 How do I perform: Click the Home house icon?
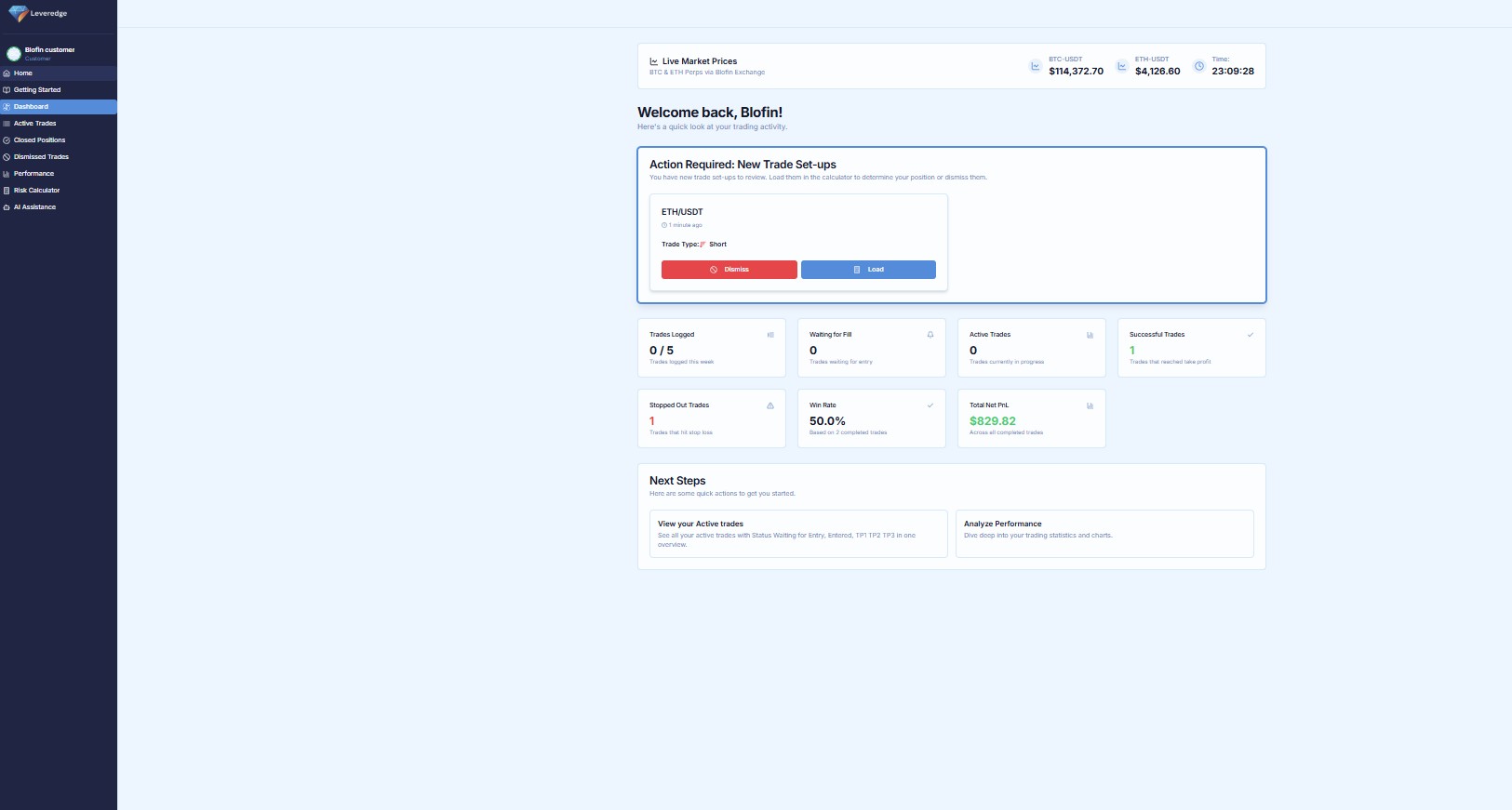pos(7,73)
